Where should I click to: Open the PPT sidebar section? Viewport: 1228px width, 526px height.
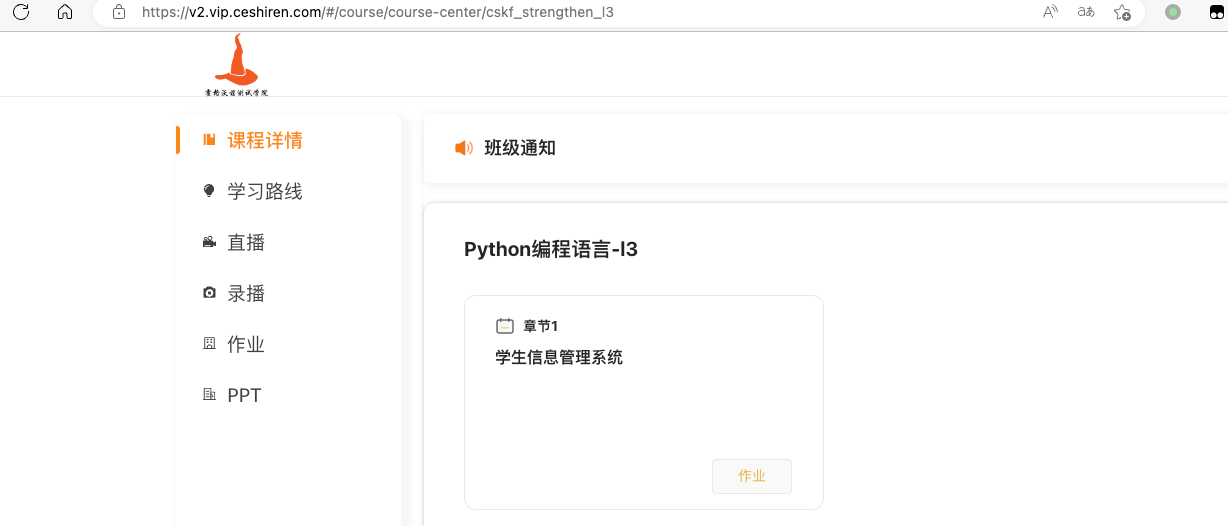point(244,395)
